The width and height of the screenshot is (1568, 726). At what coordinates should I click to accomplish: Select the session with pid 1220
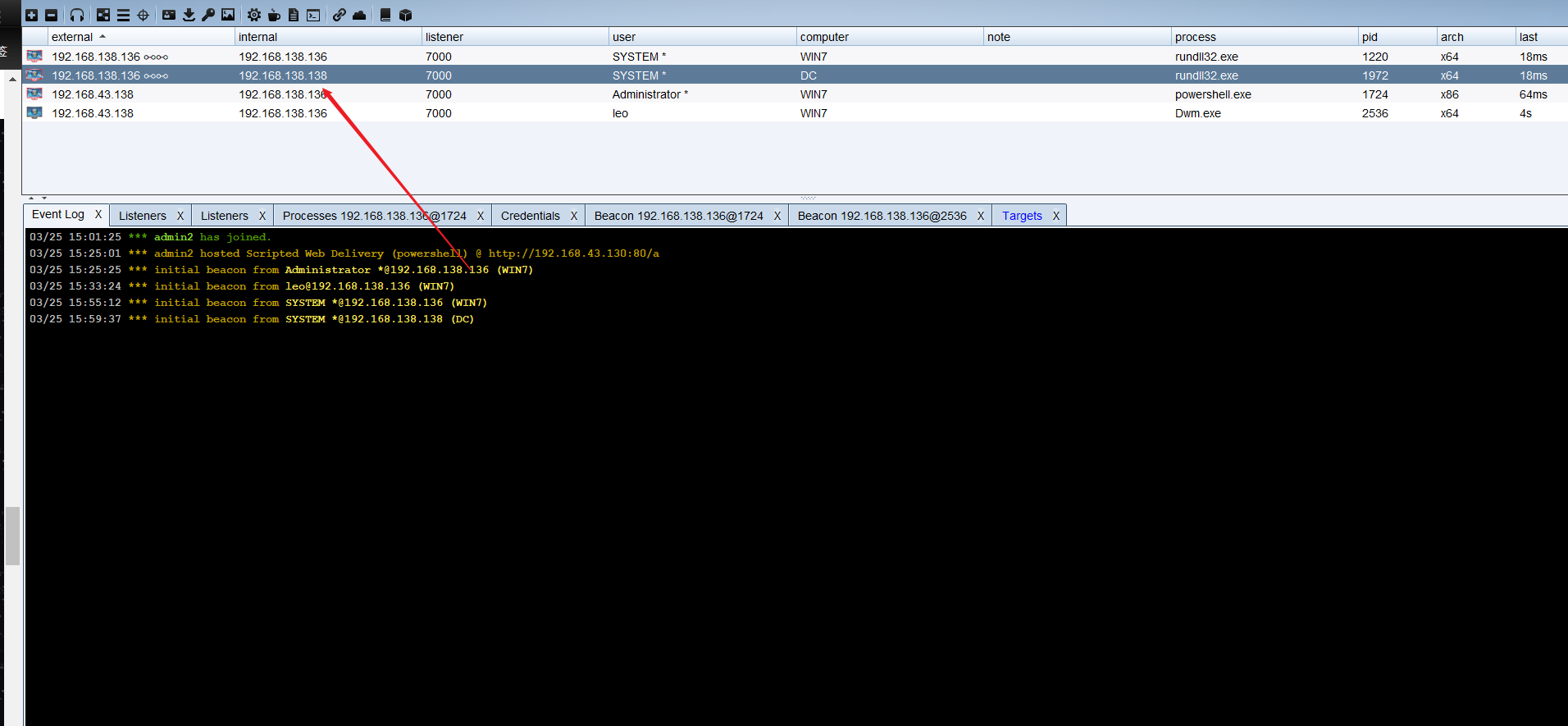tap(1375, 57)
